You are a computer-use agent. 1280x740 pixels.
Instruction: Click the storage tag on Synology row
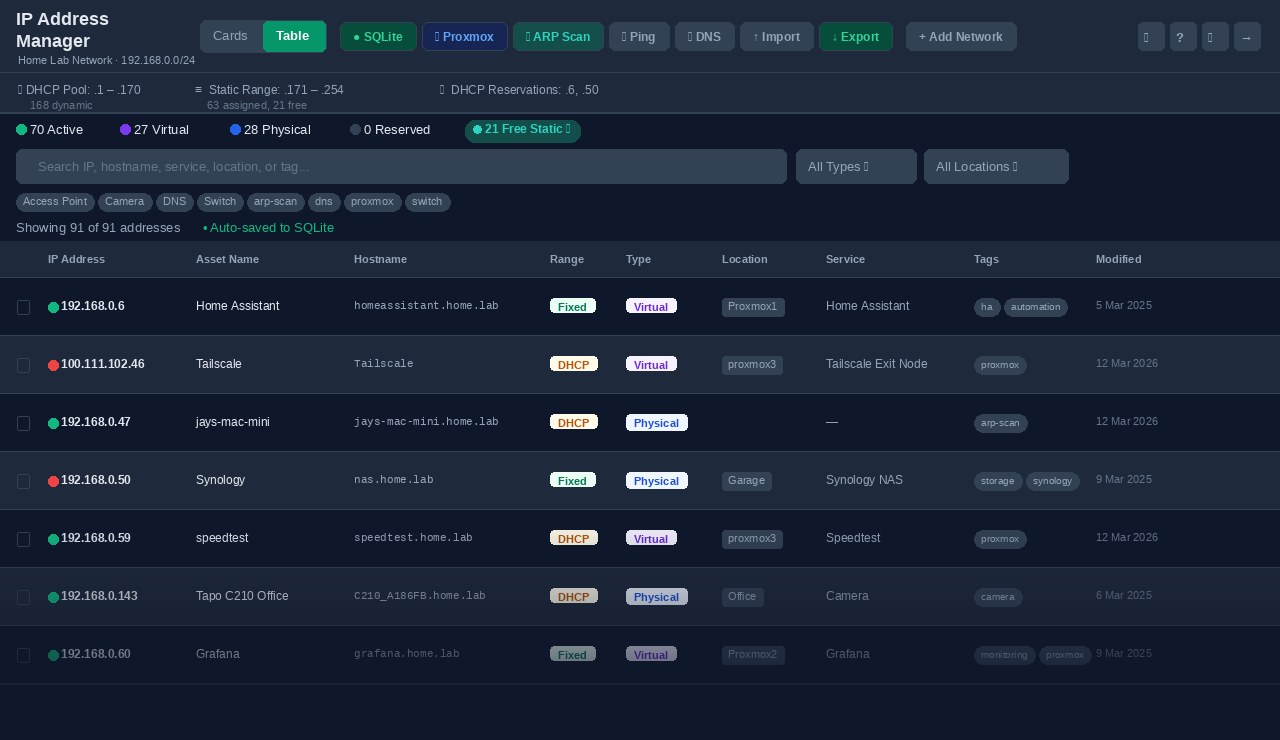pyautogui.click(x=998, y=481)
